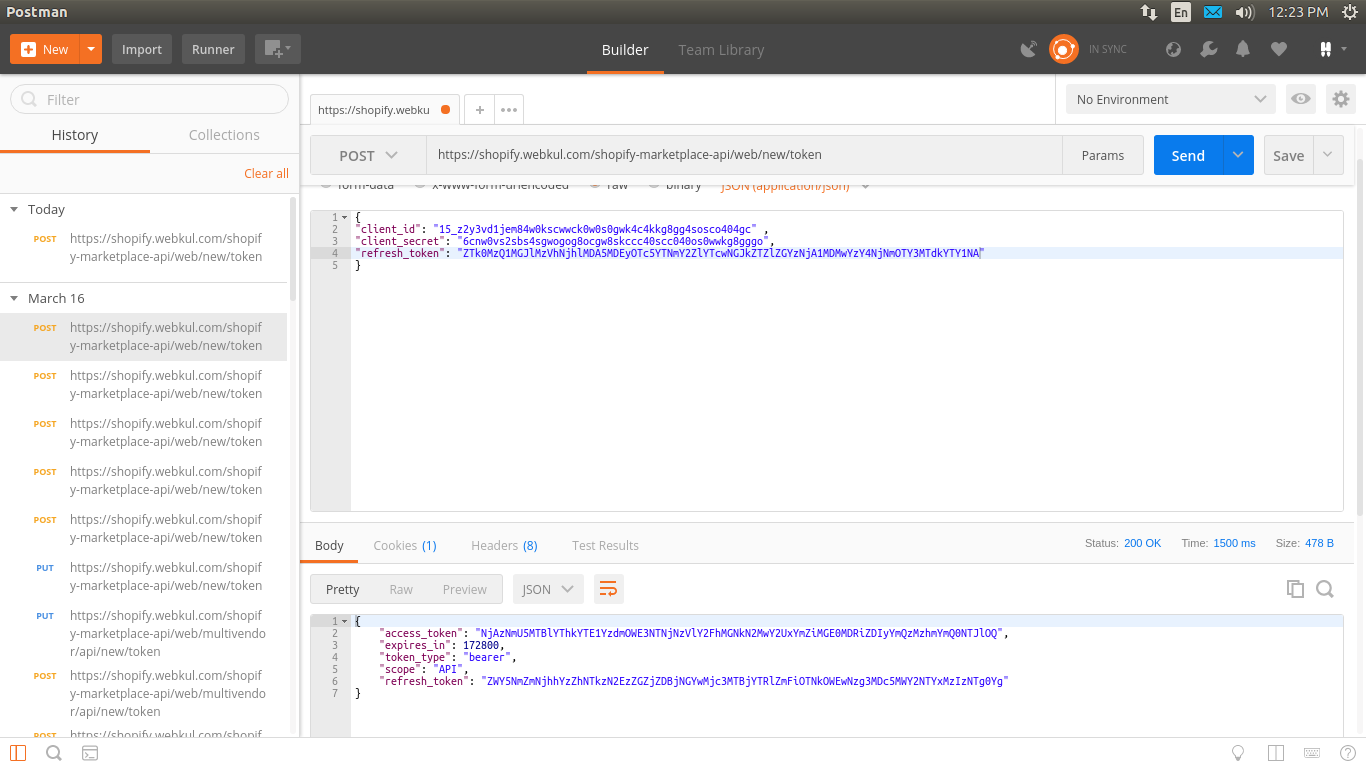Open the tab options ellipsis menu
The height and width of the screenshot is (768, 1366).
click(x=509, y=110)
